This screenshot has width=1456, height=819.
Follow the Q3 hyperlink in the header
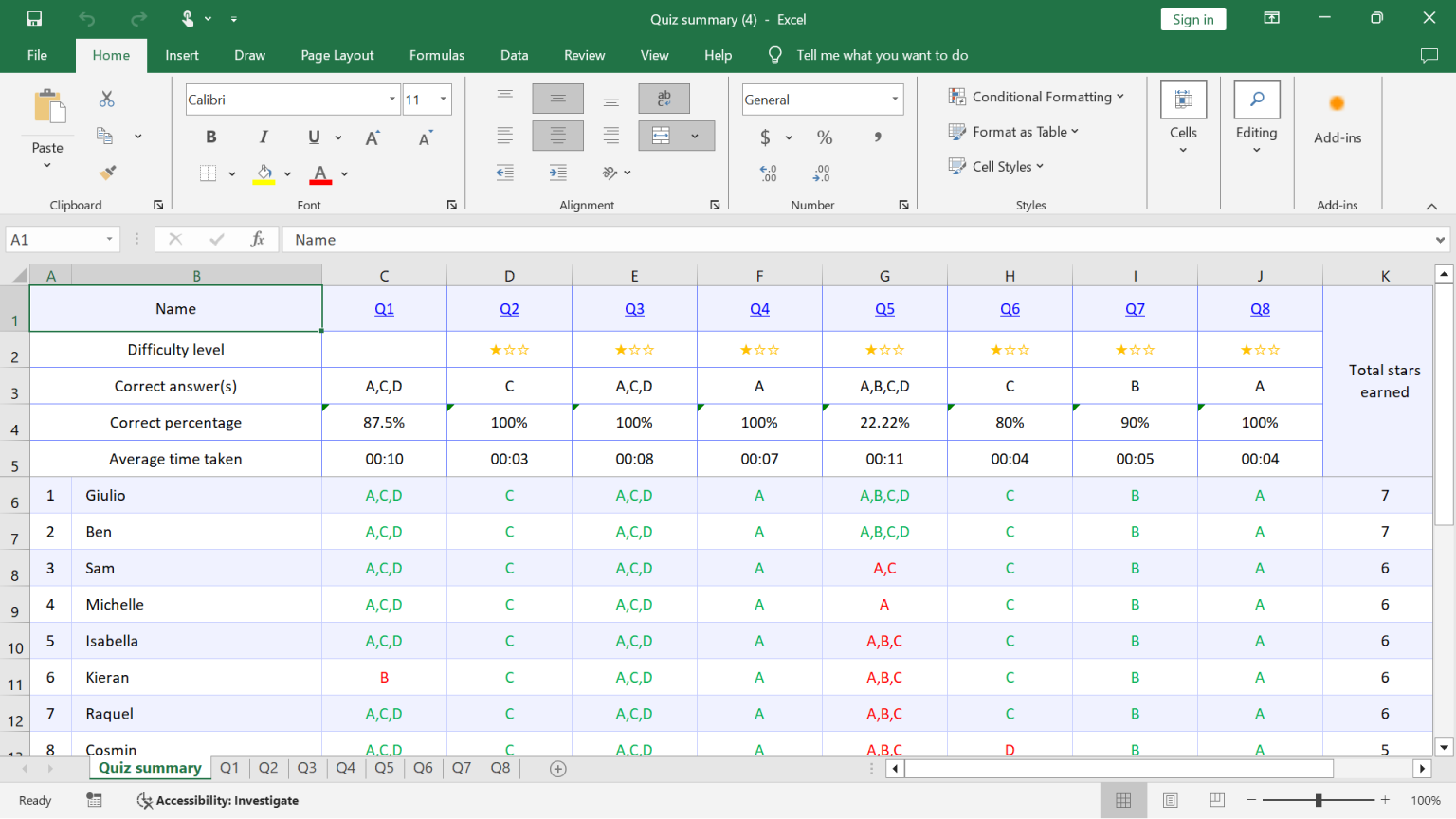[634, 308]
